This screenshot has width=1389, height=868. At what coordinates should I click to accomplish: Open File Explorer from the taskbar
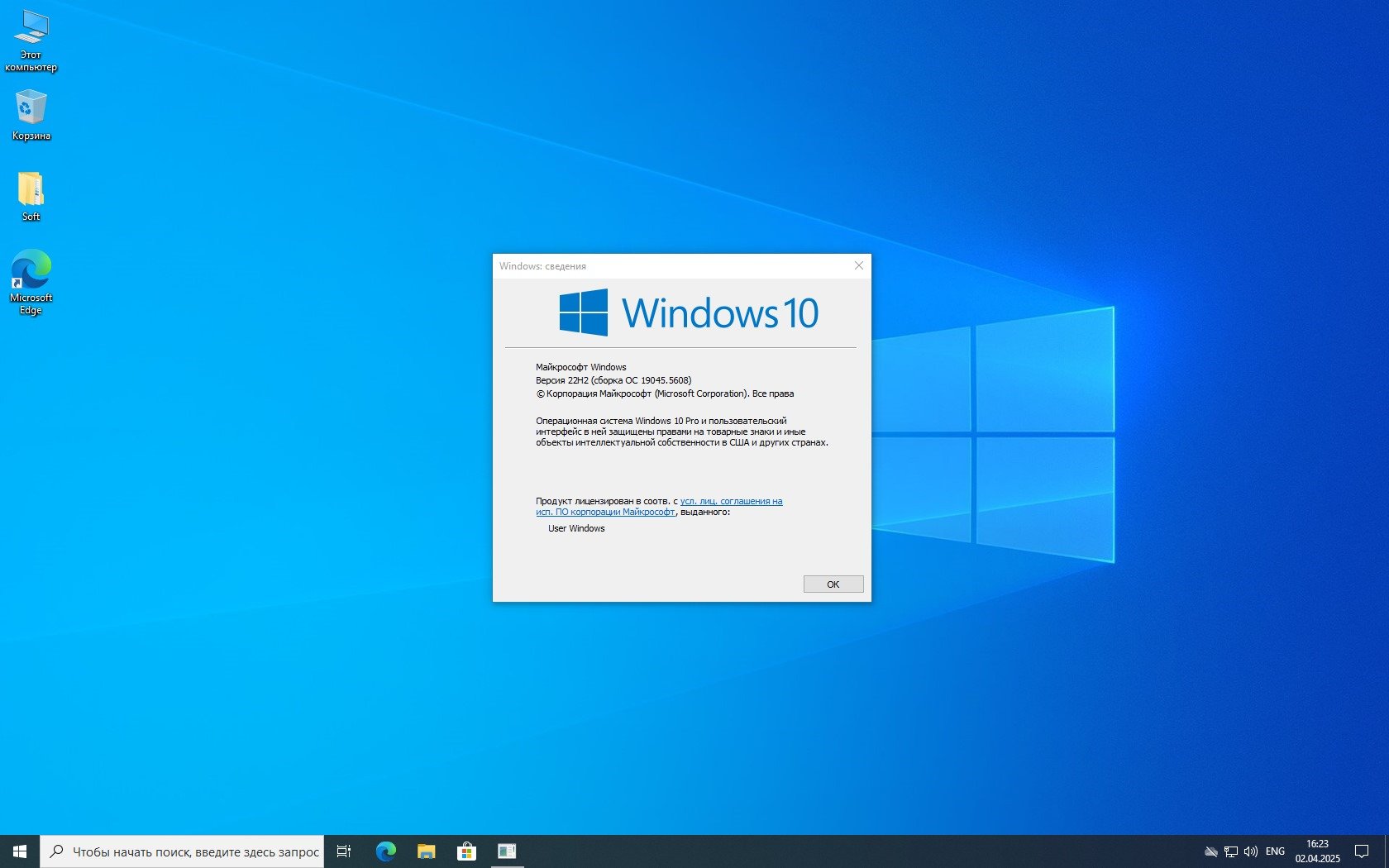pyautogui.click(x=426, y=851)
